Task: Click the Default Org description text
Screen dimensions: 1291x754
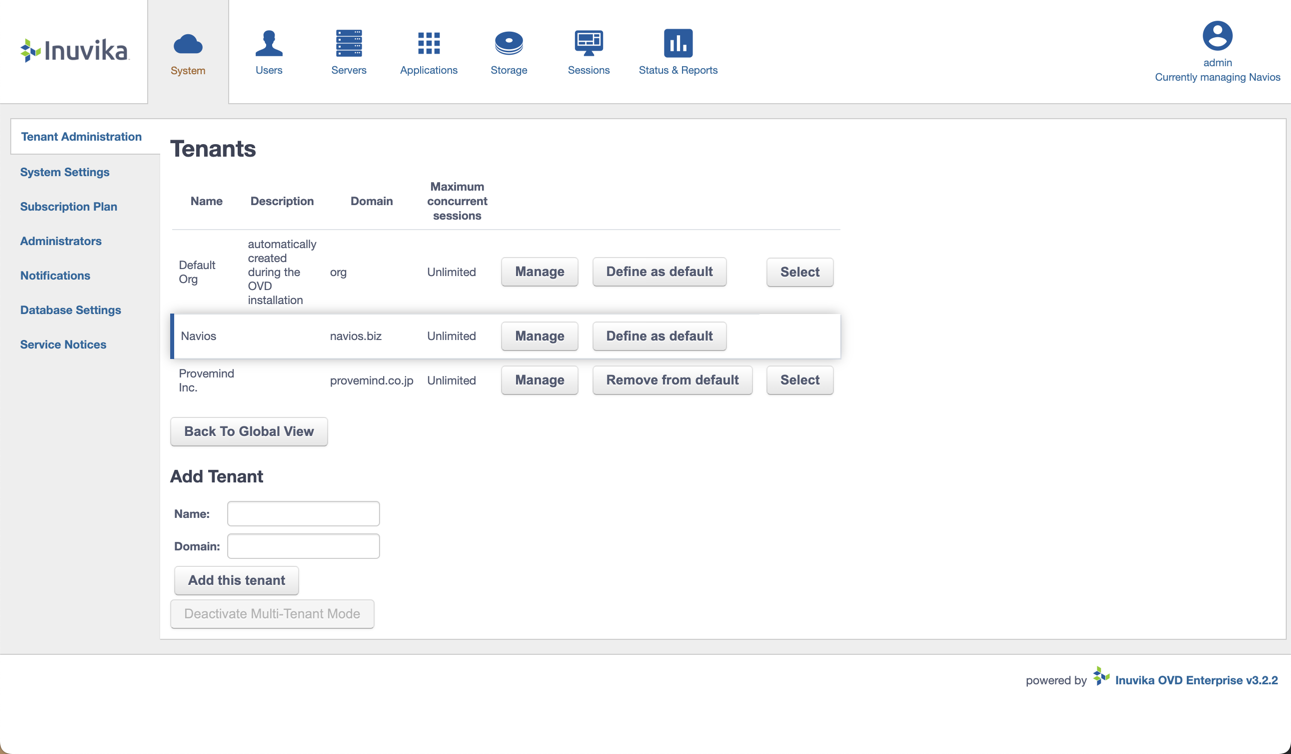Action: [282, 272]
